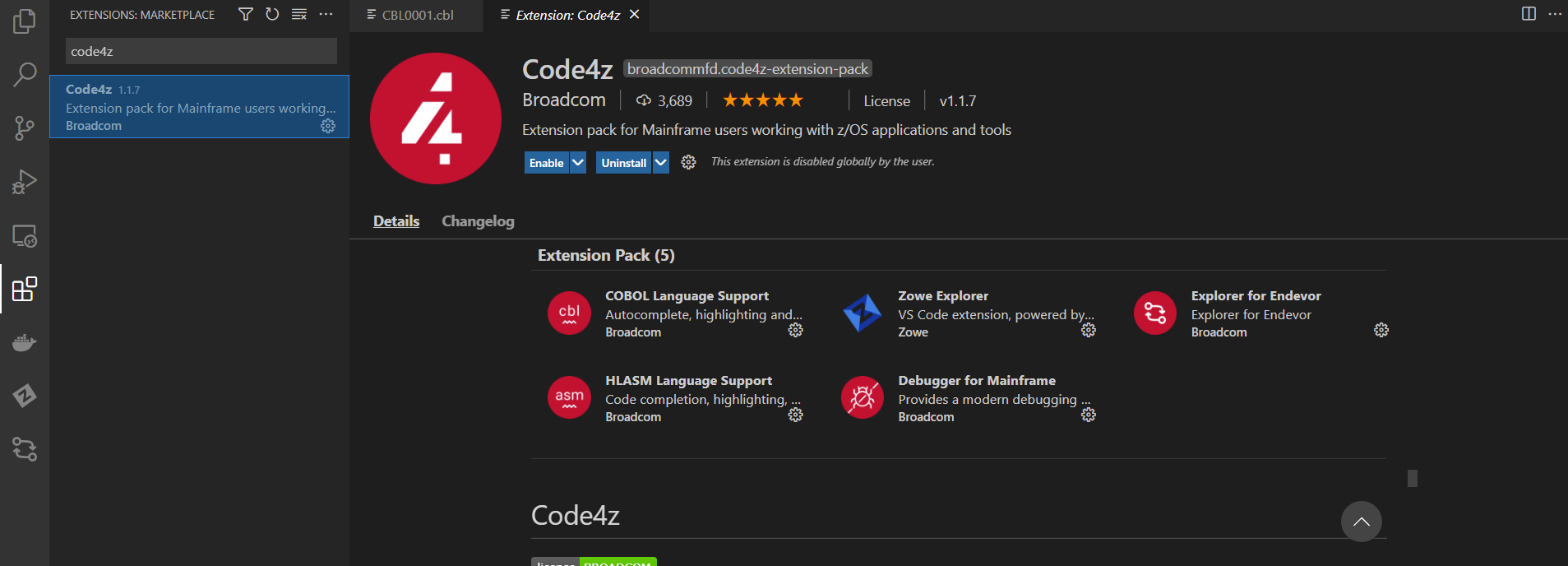Expand the Enable button dropdown arrow
Image resolution: width=1568 pixels, height=566 pixels.
pyautogui.click(x=578, y=163)
